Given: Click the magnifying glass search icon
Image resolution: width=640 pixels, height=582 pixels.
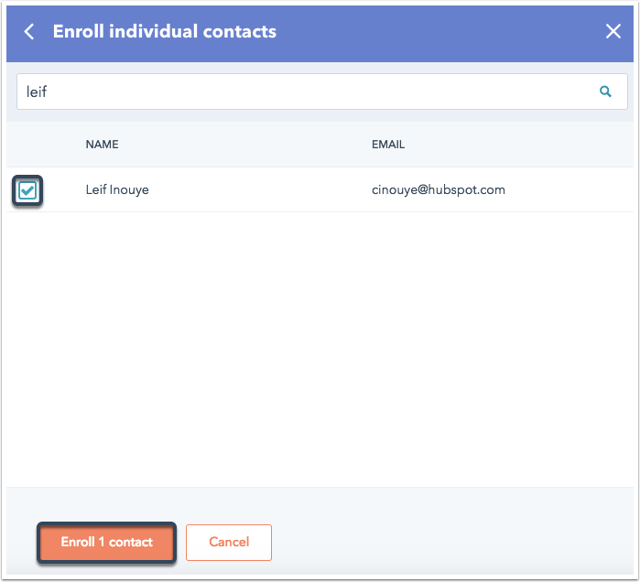Looking at the screenshot, I should point(605,91).
